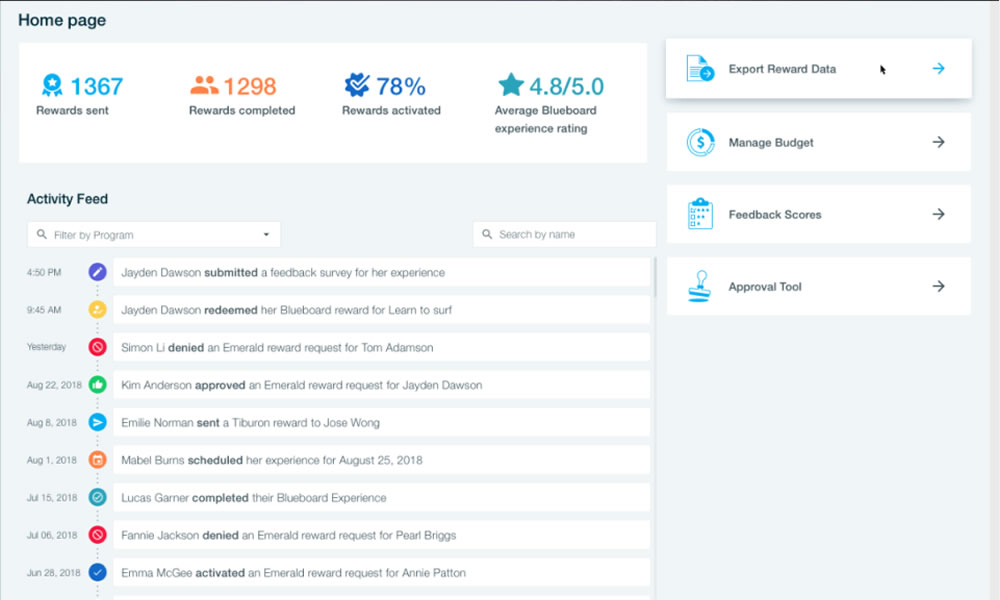Image resolution: width=1000 pixels, height=600 pixels.
Task: Click the green thumbs-up approved icon
Action: (x=97, y=385)
